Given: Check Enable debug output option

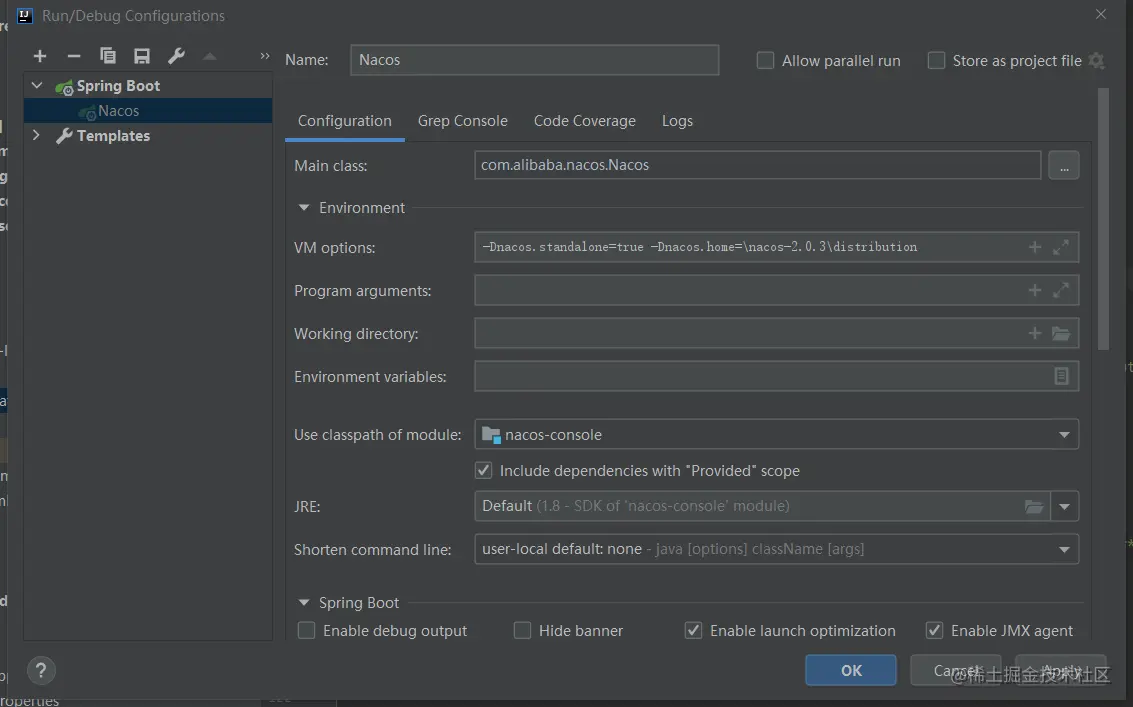Looking at the screenshot, I should tap(307, 631).
